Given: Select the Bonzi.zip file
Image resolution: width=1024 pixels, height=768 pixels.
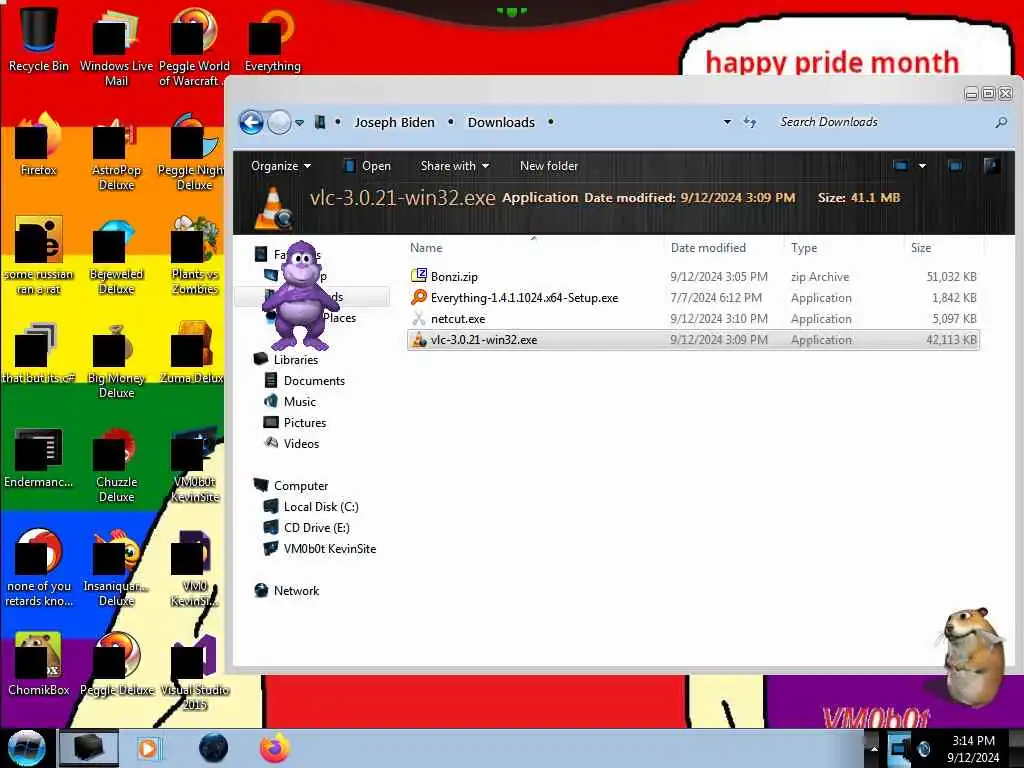Looking at the screenshot, I should (693, 277).
